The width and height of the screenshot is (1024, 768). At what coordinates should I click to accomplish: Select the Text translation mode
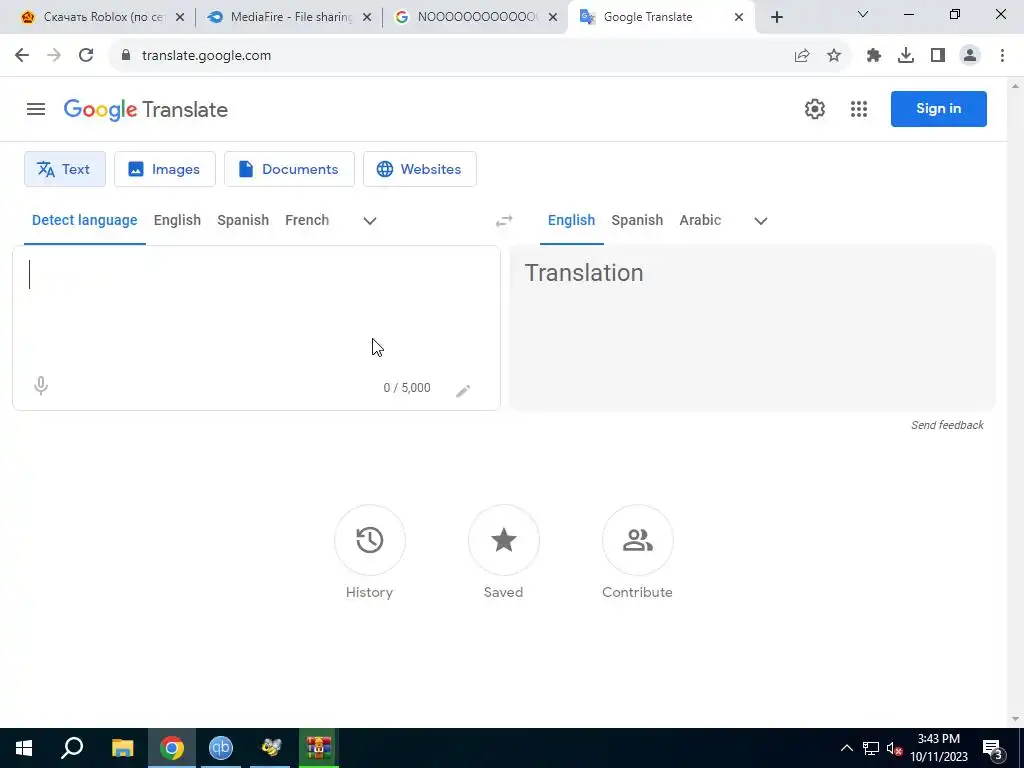(65, 169)
